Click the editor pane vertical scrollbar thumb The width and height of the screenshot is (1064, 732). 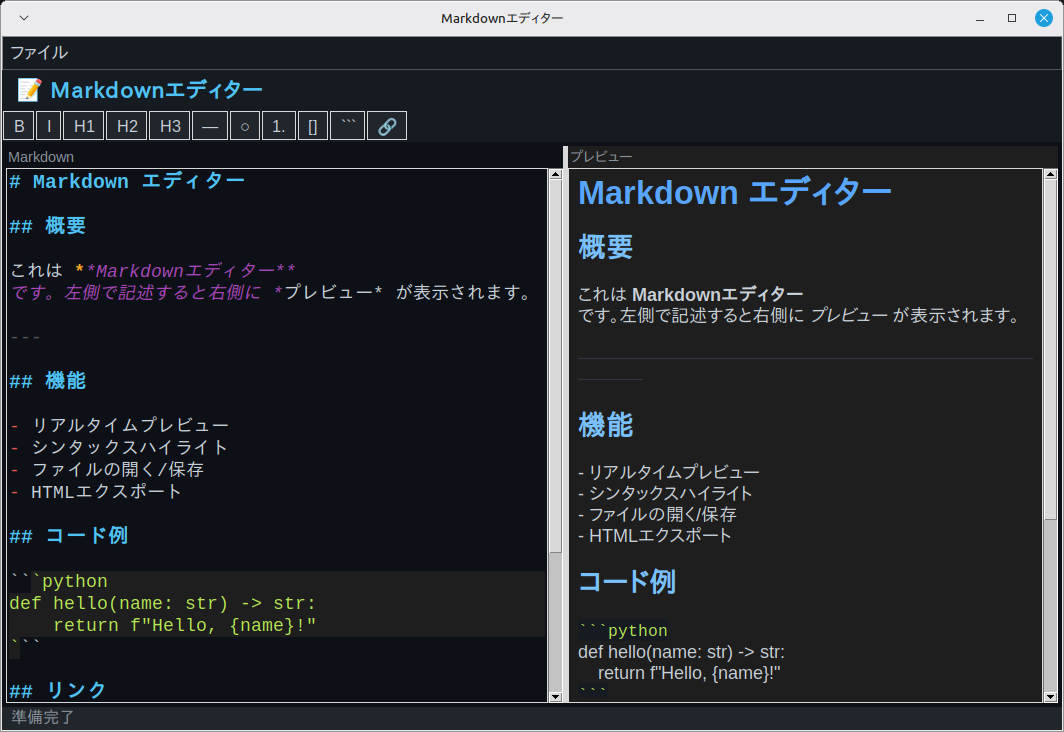555,366
